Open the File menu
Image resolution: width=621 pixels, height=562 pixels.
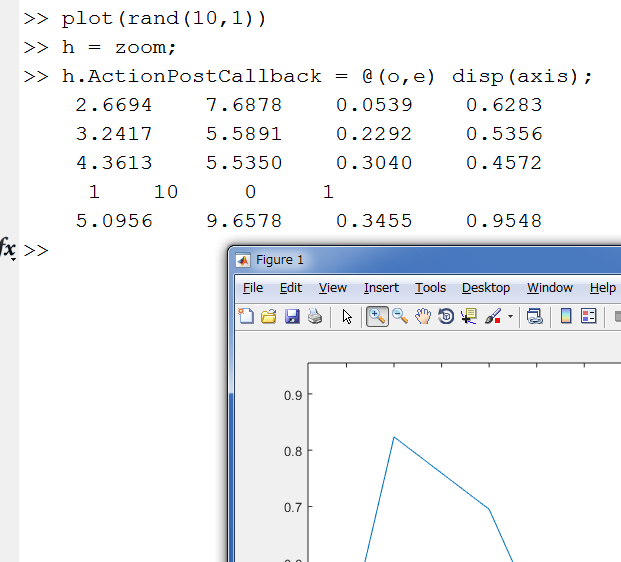click(x=253, y=288)
